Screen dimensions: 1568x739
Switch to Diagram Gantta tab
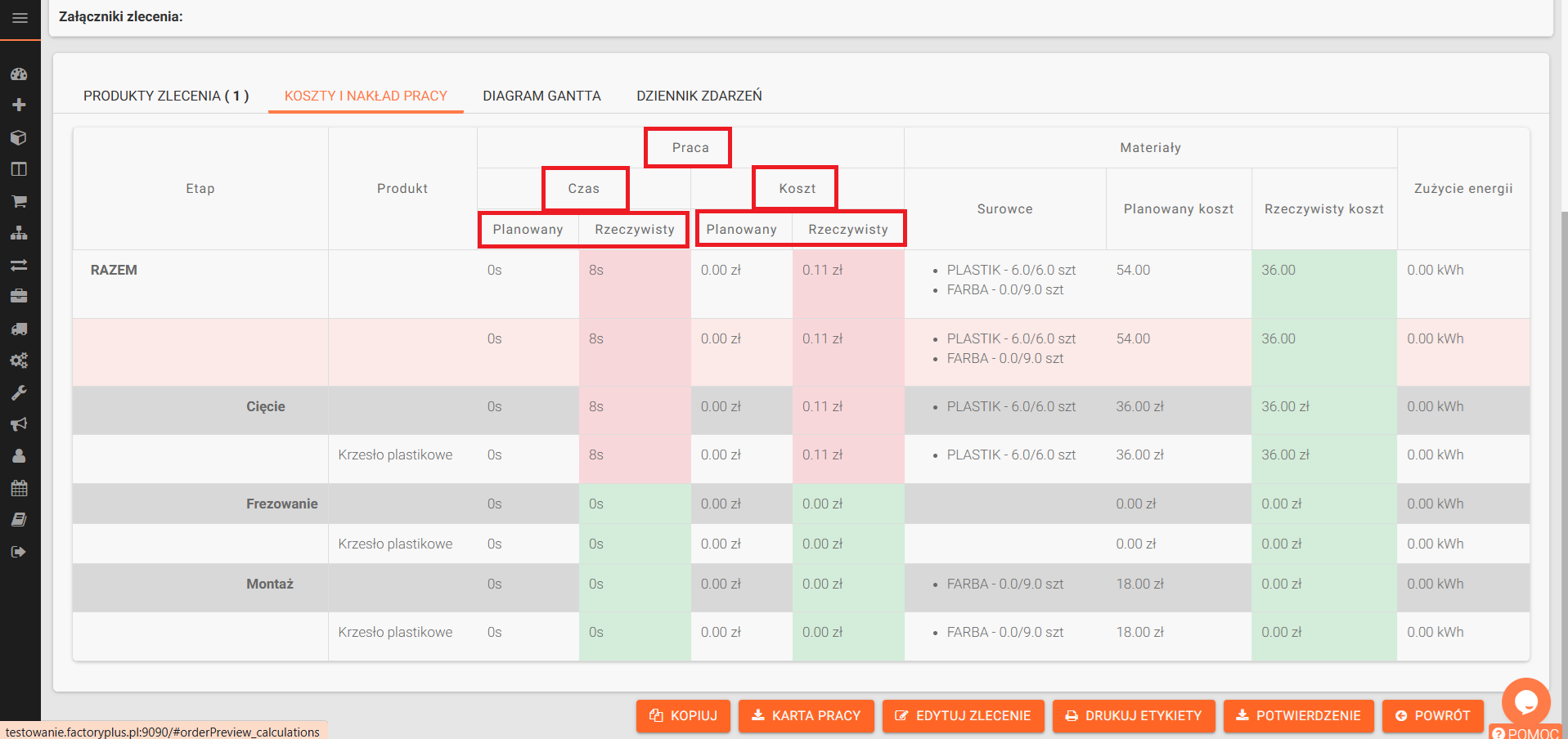click(541, 96)
